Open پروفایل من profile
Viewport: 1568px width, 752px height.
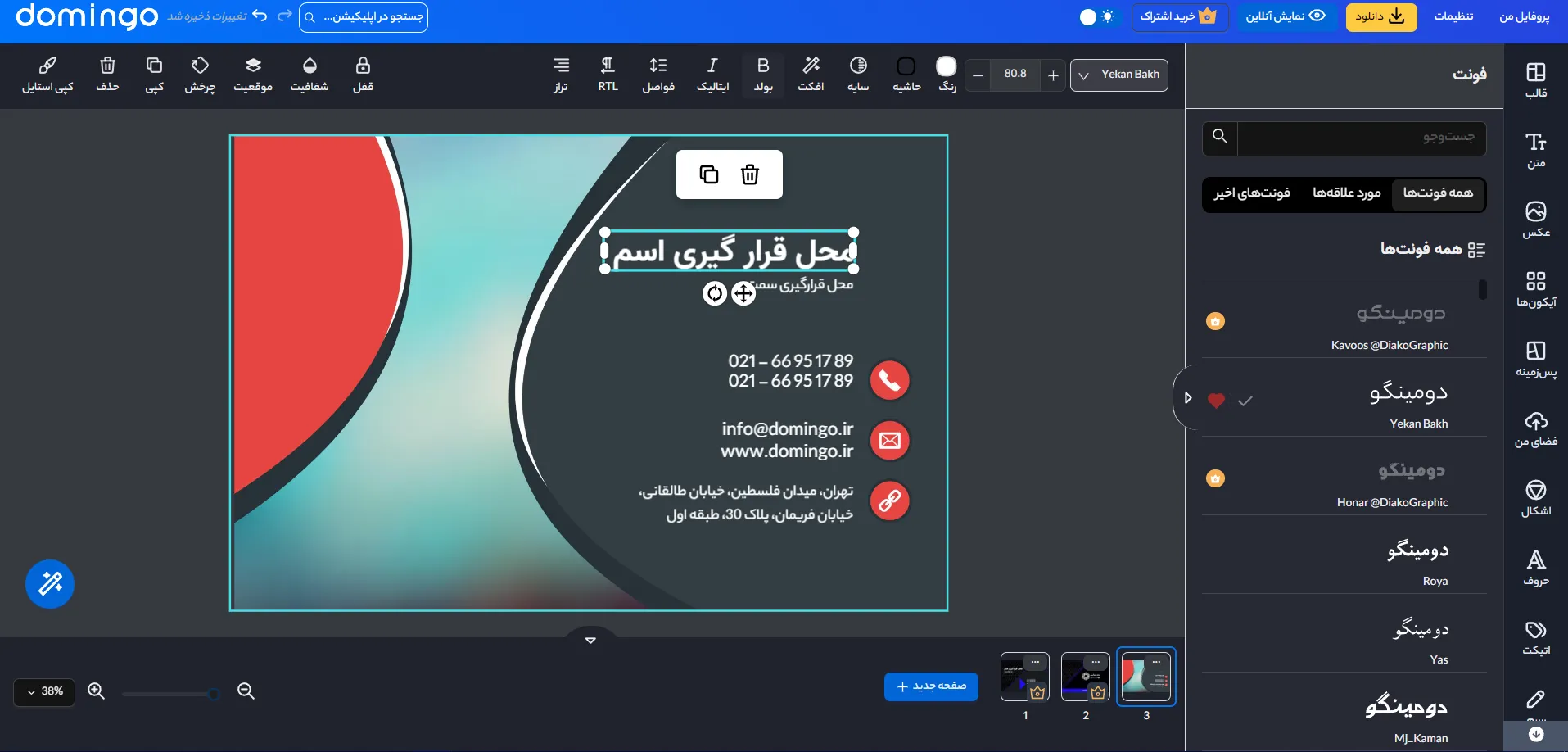(1525, 17)
